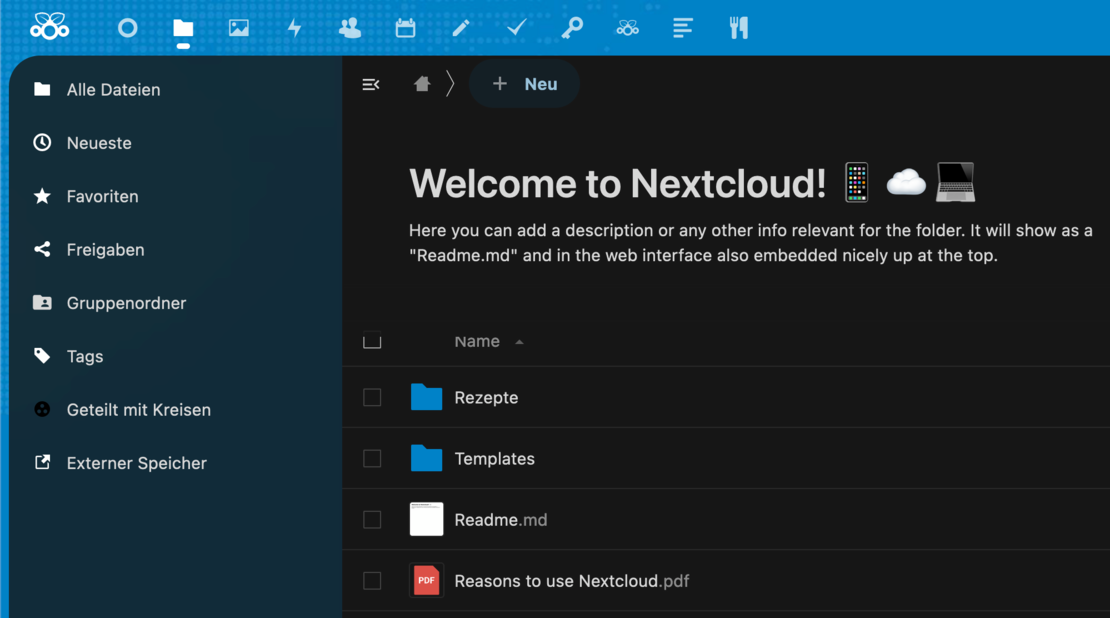Open the Cookbook app (fork and knife icon)
Viewport: 1110px width, 618px height.
(x=738, y=27)
